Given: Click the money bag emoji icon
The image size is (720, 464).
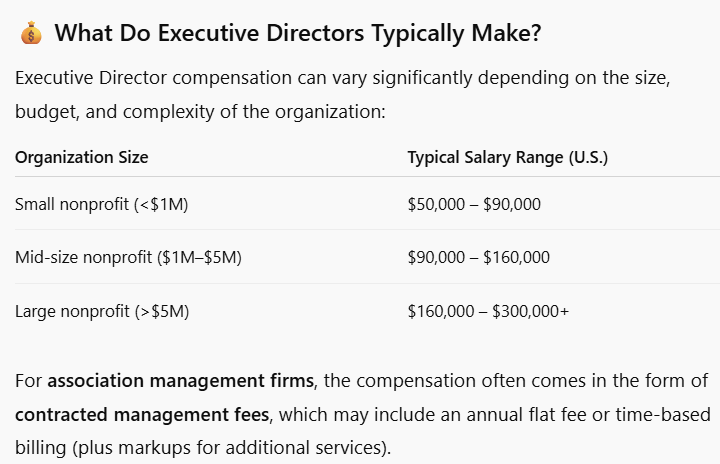Looking at the screenshot, I should tap(30, 34).
